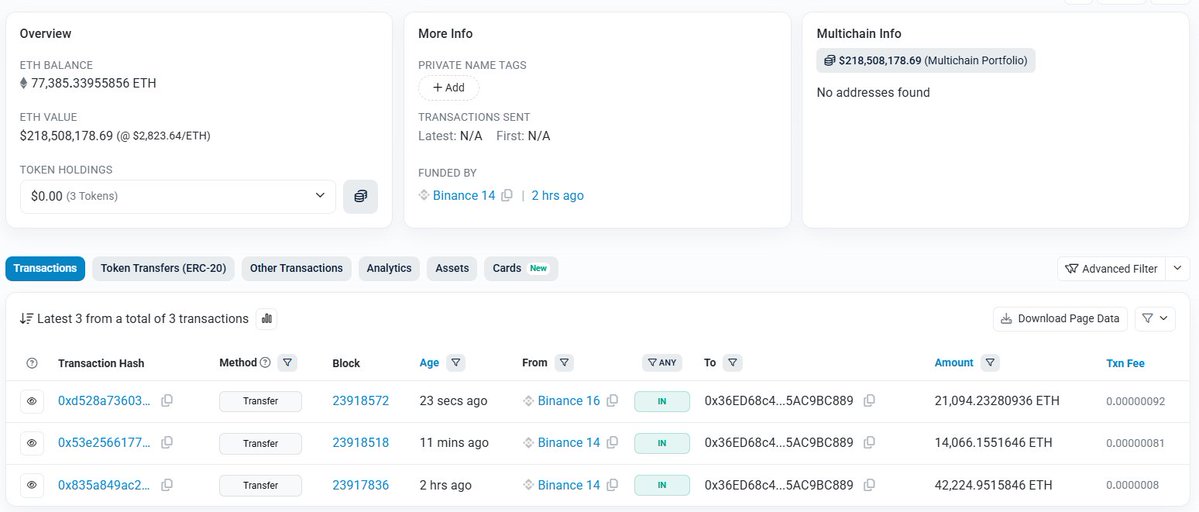Copy the To address in the first row
Image resolution: width=1199 pixels, height=512 pixels.
[x=869, y=401]
